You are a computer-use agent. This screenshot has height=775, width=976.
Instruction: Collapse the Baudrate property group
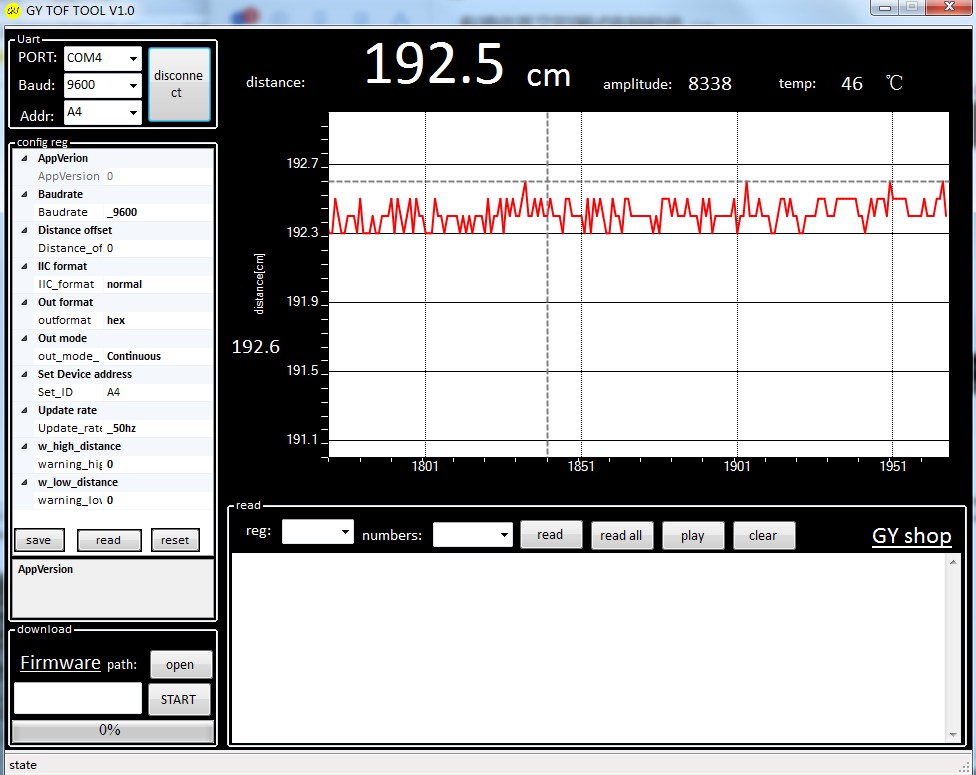pyautogui.click(x=25, y=194)
